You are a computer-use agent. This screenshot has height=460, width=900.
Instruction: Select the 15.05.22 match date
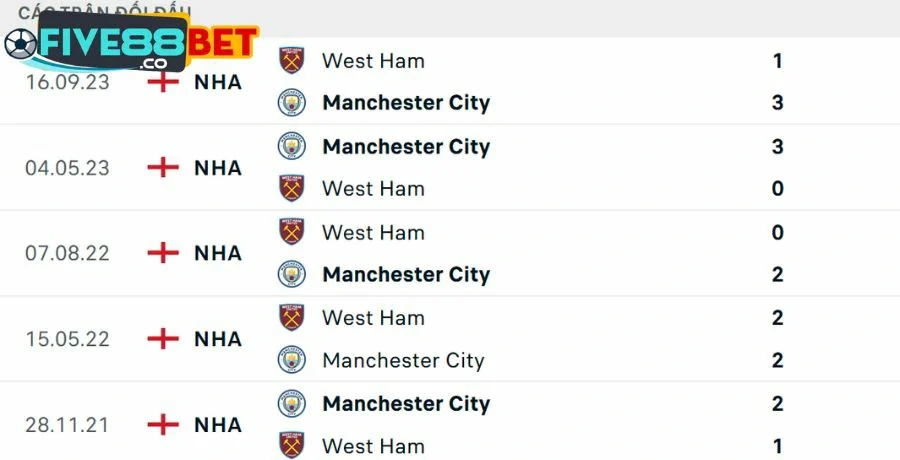coord(68,340)
